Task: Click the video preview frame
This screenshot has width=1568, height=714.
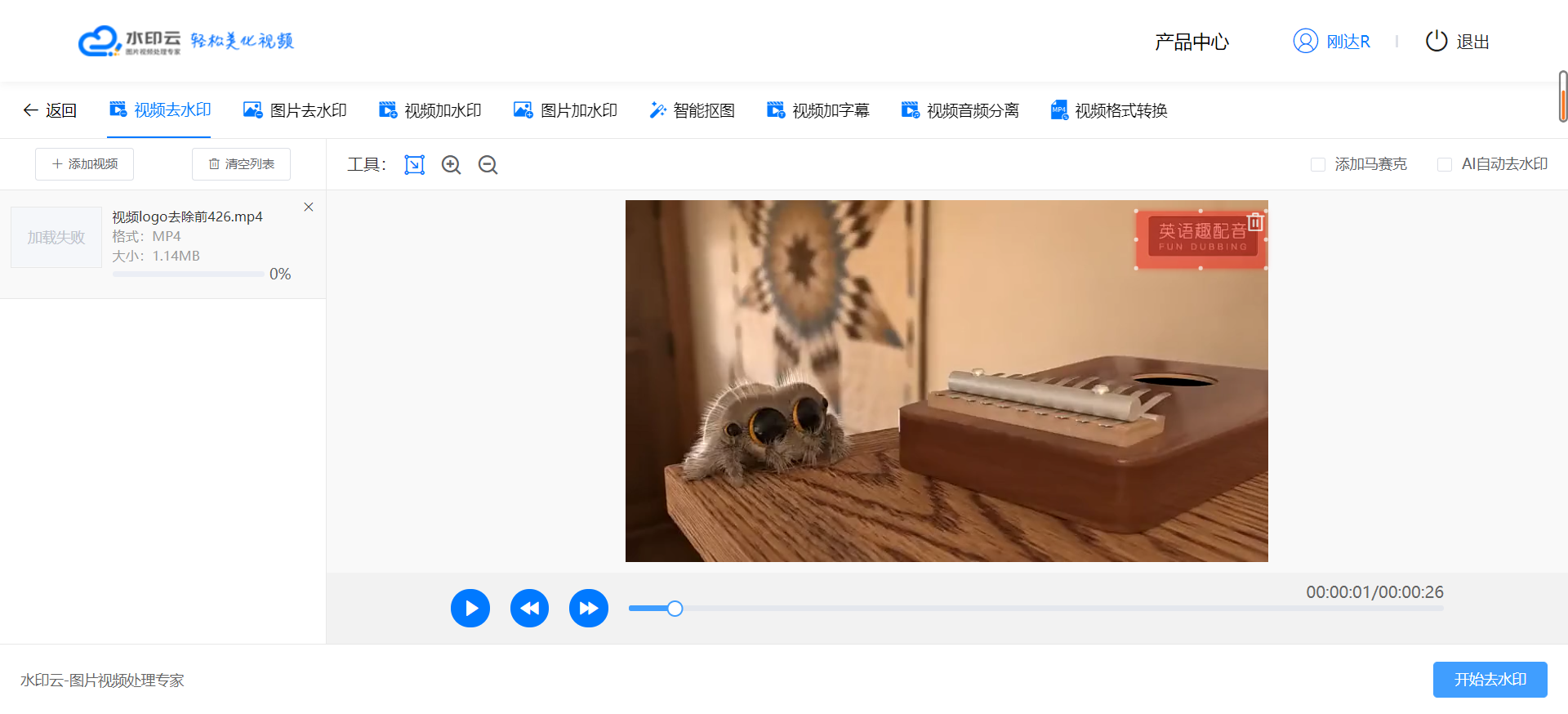Action: [x=947, y=382]
